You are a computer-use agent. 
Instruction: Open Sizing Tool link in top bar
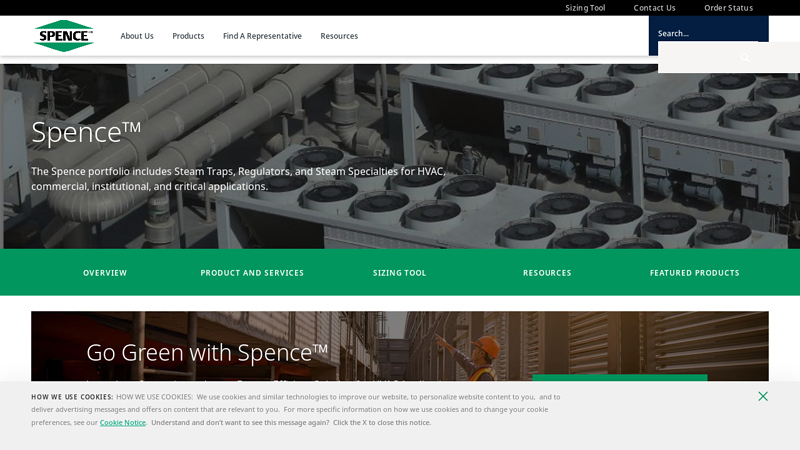tap(585, 8)
